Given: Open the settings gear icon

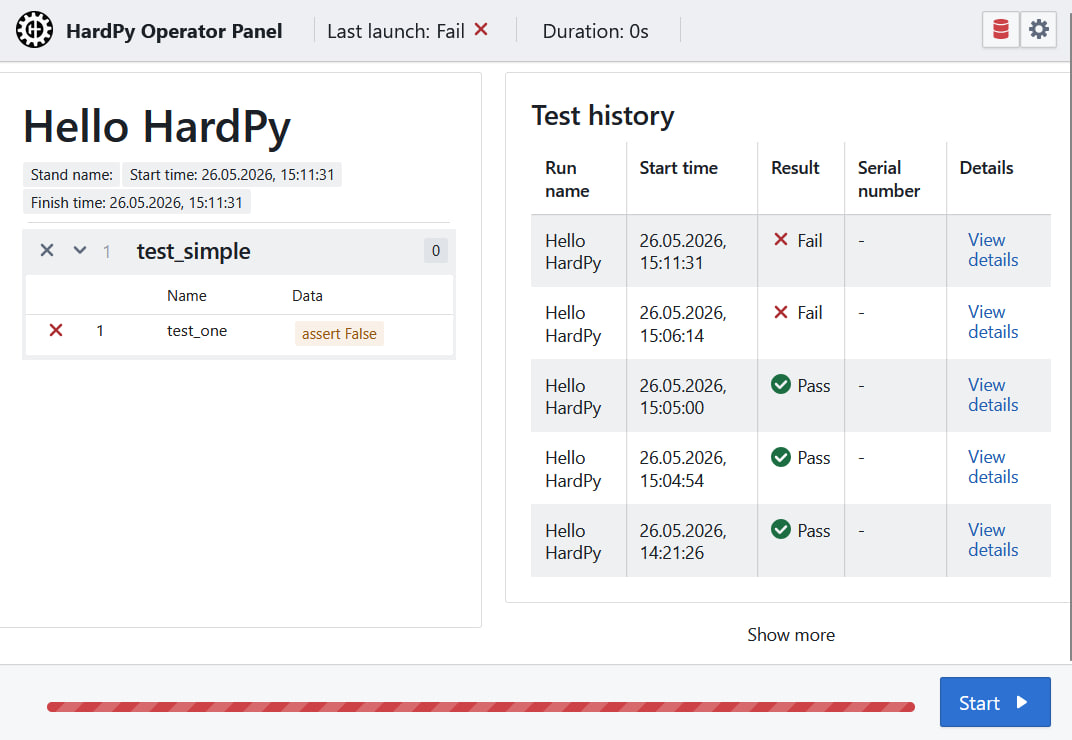Looking at the screenshot, I should tap(1038, 29).
